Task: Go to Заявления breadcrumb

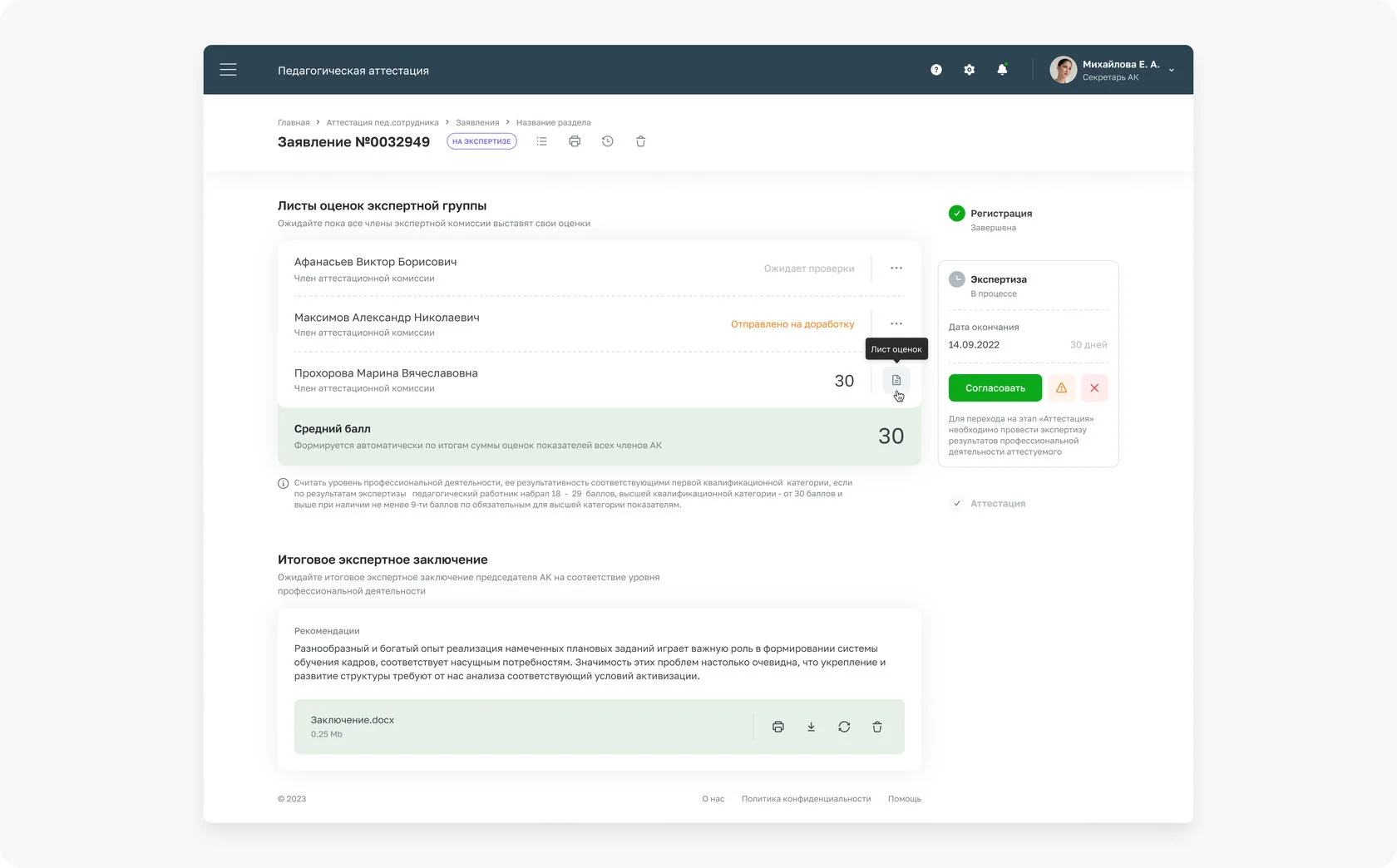Action: [477, 122]
